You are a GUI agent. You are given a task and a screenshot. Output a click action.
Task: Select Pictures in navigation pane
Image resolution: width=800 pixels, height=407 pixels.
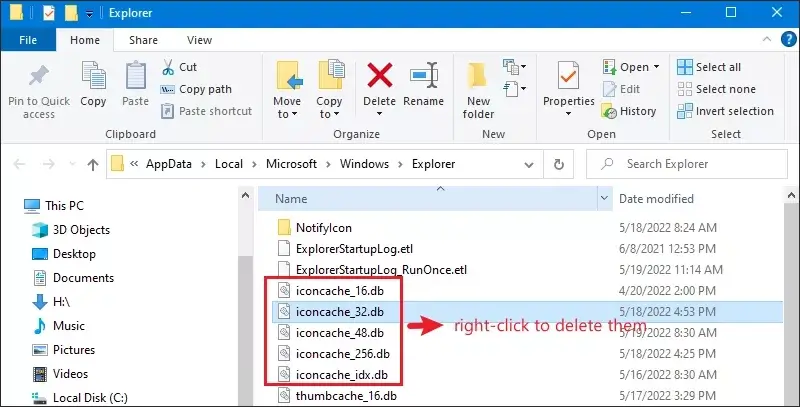[x=63, y=350]
